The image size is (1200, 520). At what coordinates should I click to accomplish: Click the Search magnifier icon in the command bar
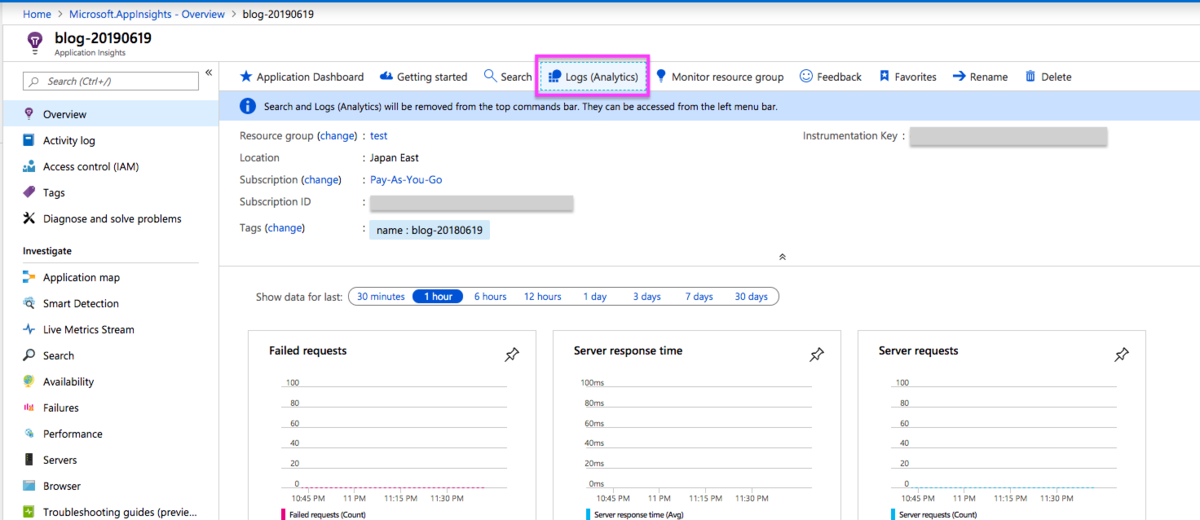pyautogui.click(x=490, y=76)
